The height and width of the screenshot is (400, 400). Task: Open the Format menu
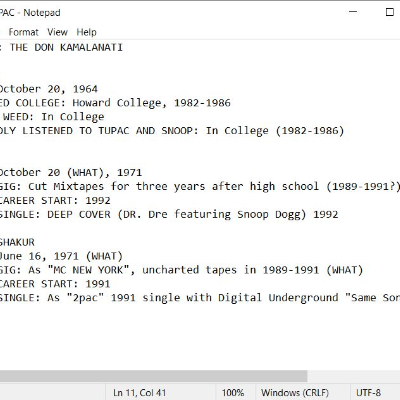[x=23, y=32]
